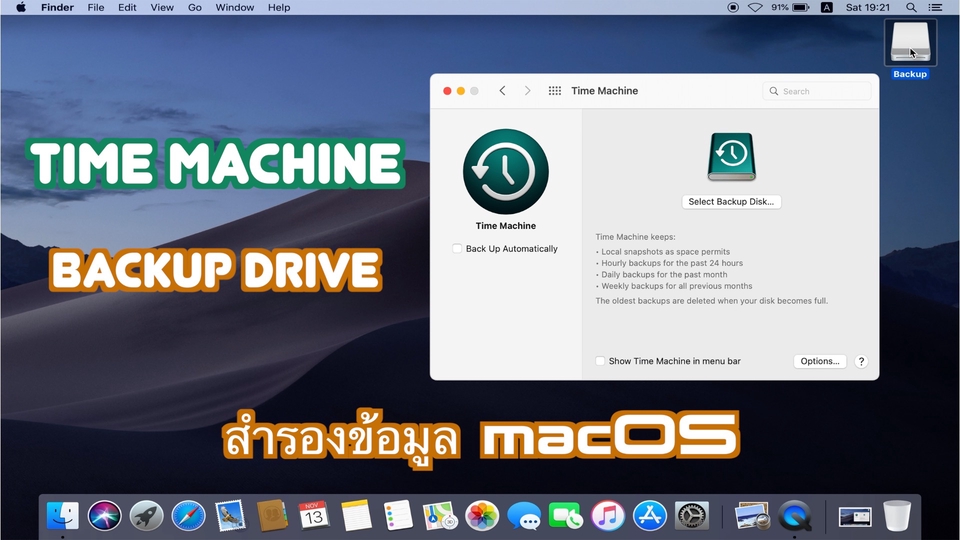Open the Help menu

279,7
